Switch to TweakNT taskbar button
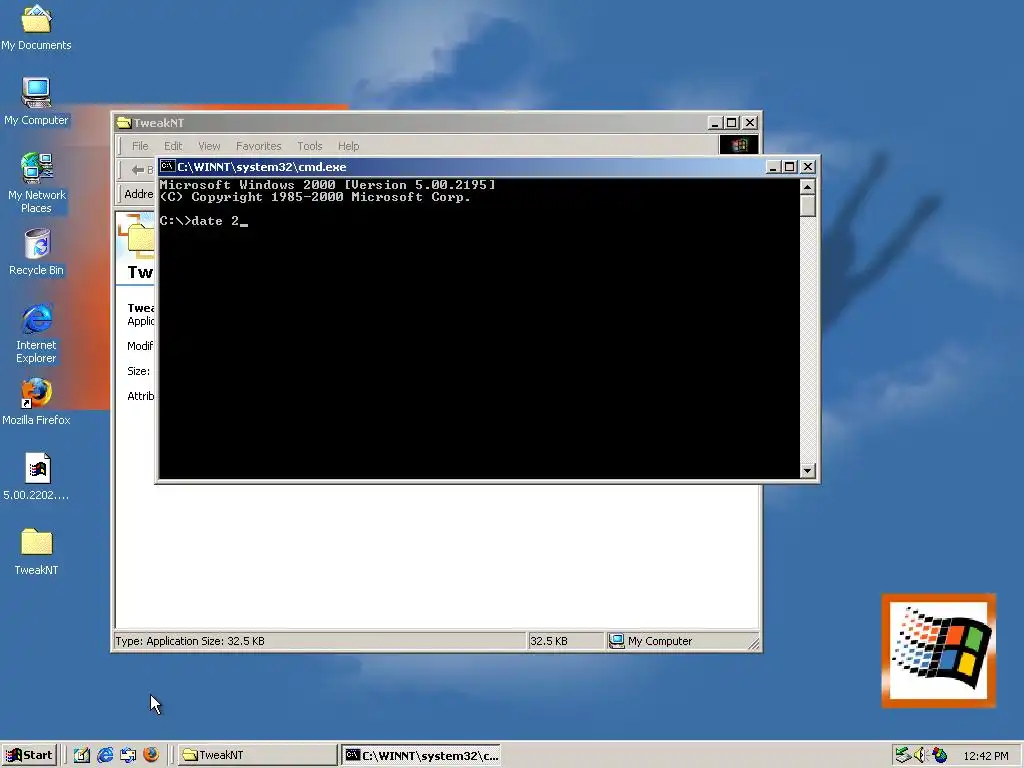This screenshot has height=768, width=1024. click(257, 755)
